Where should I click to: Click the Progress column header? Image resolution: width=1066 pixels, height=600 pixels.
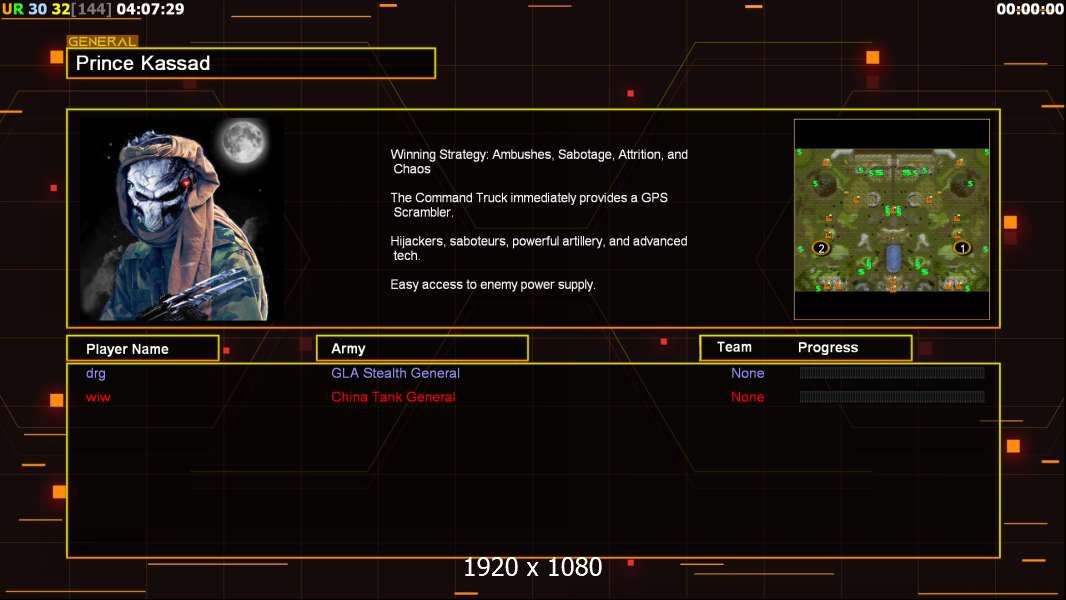827,347
